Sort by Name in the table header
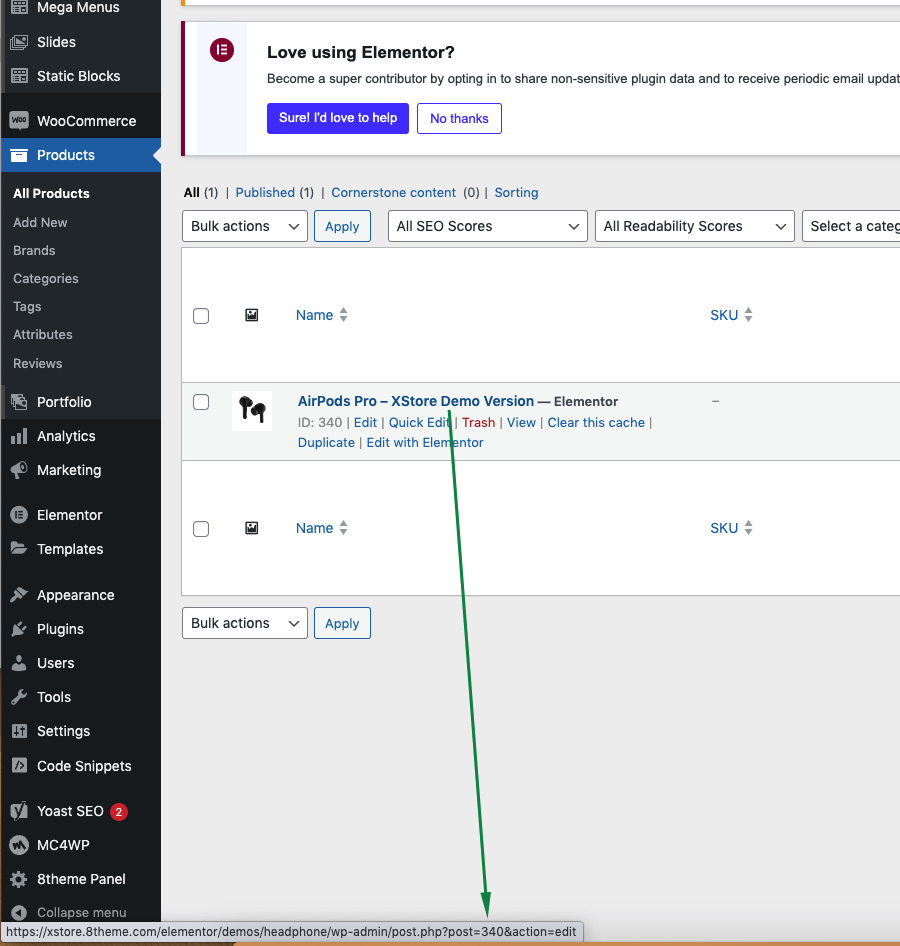The width and height of the screenshot is (900, 946). point(322,315)
